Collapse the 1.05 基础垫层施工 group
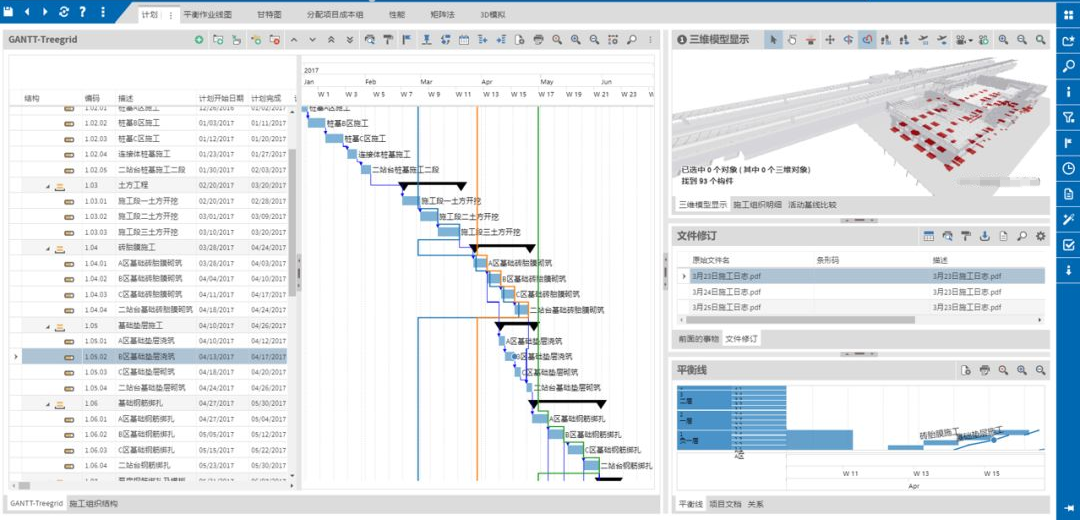 point(48,325)
